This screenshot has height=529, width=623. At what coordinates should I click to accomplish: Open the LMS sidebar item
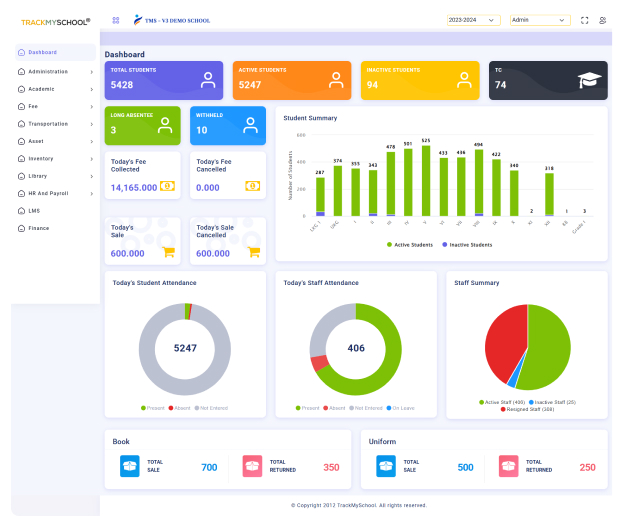click(34, 211)
